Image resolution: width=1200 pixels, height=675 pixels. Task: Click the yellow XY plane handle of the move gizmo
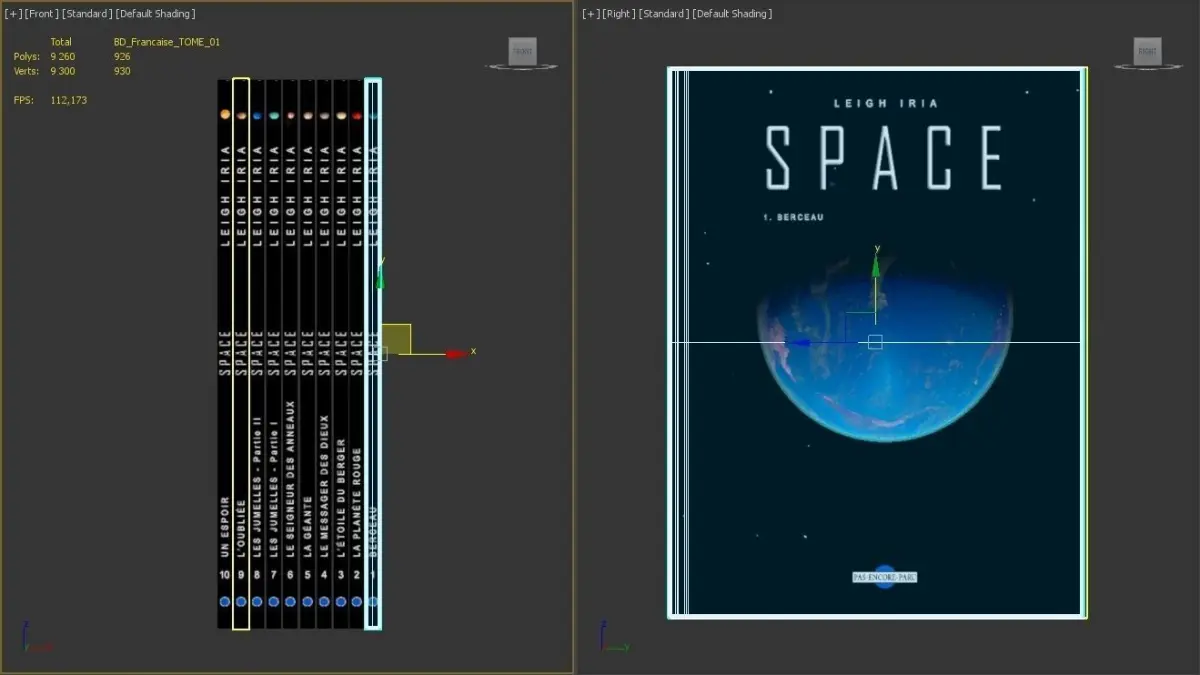coord(396,338)
